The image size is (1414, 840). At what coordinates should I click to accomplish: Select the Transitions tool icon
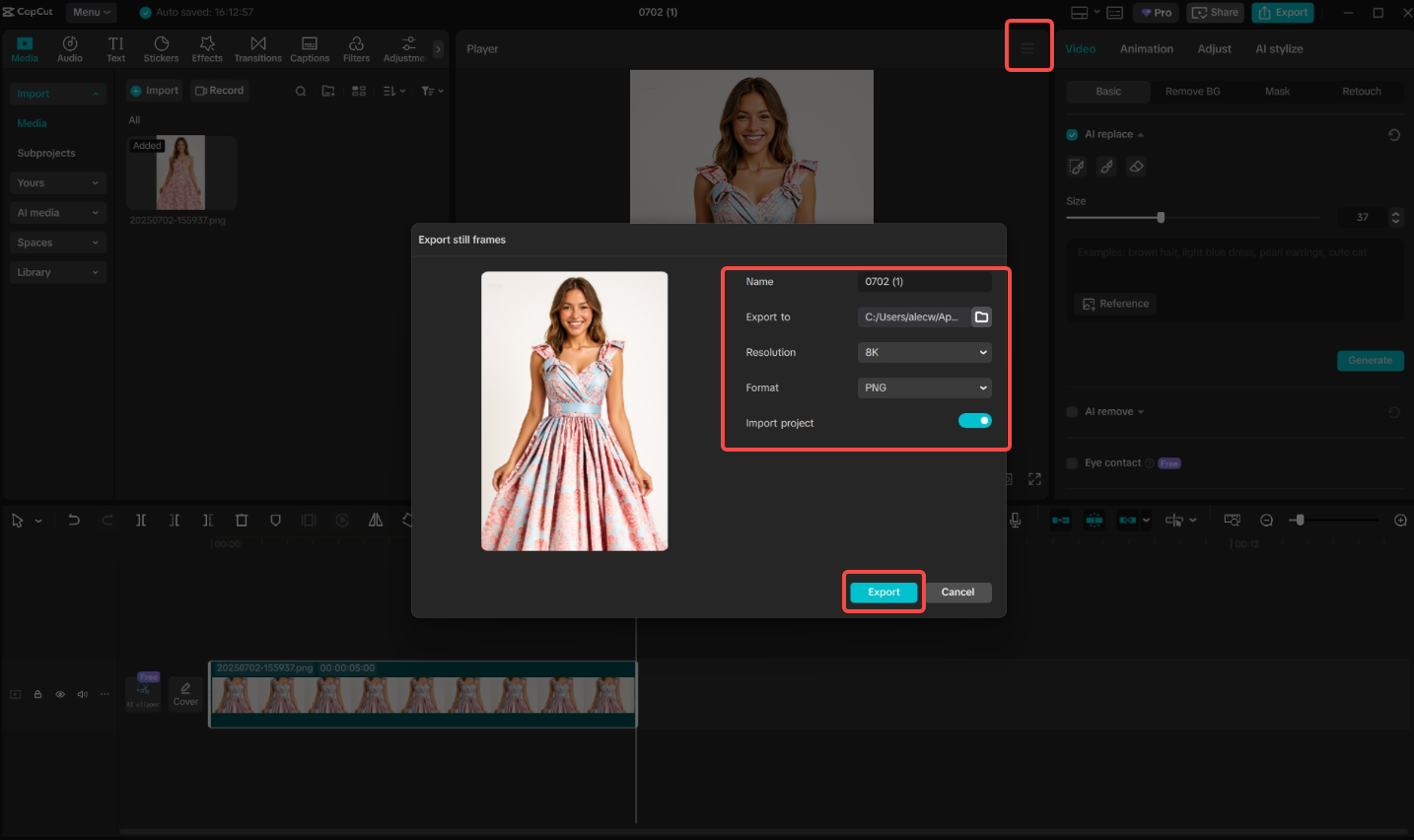257,48
